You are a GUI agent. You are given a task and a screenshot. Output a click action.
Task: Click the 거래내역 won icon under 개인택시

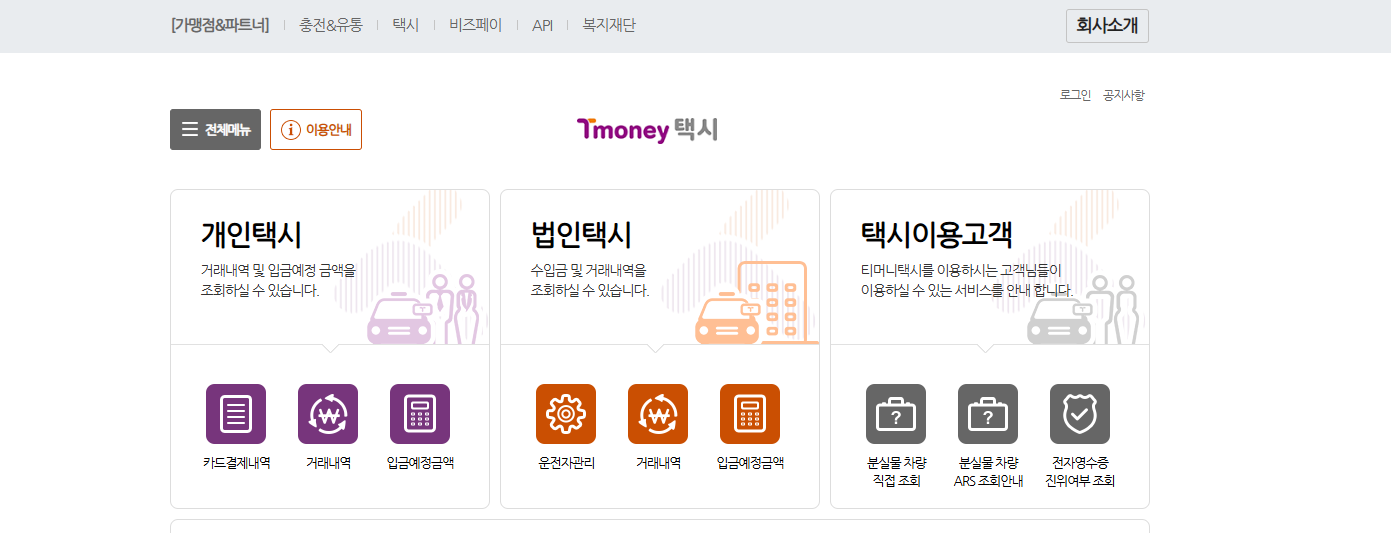click(x=328, y=414)
